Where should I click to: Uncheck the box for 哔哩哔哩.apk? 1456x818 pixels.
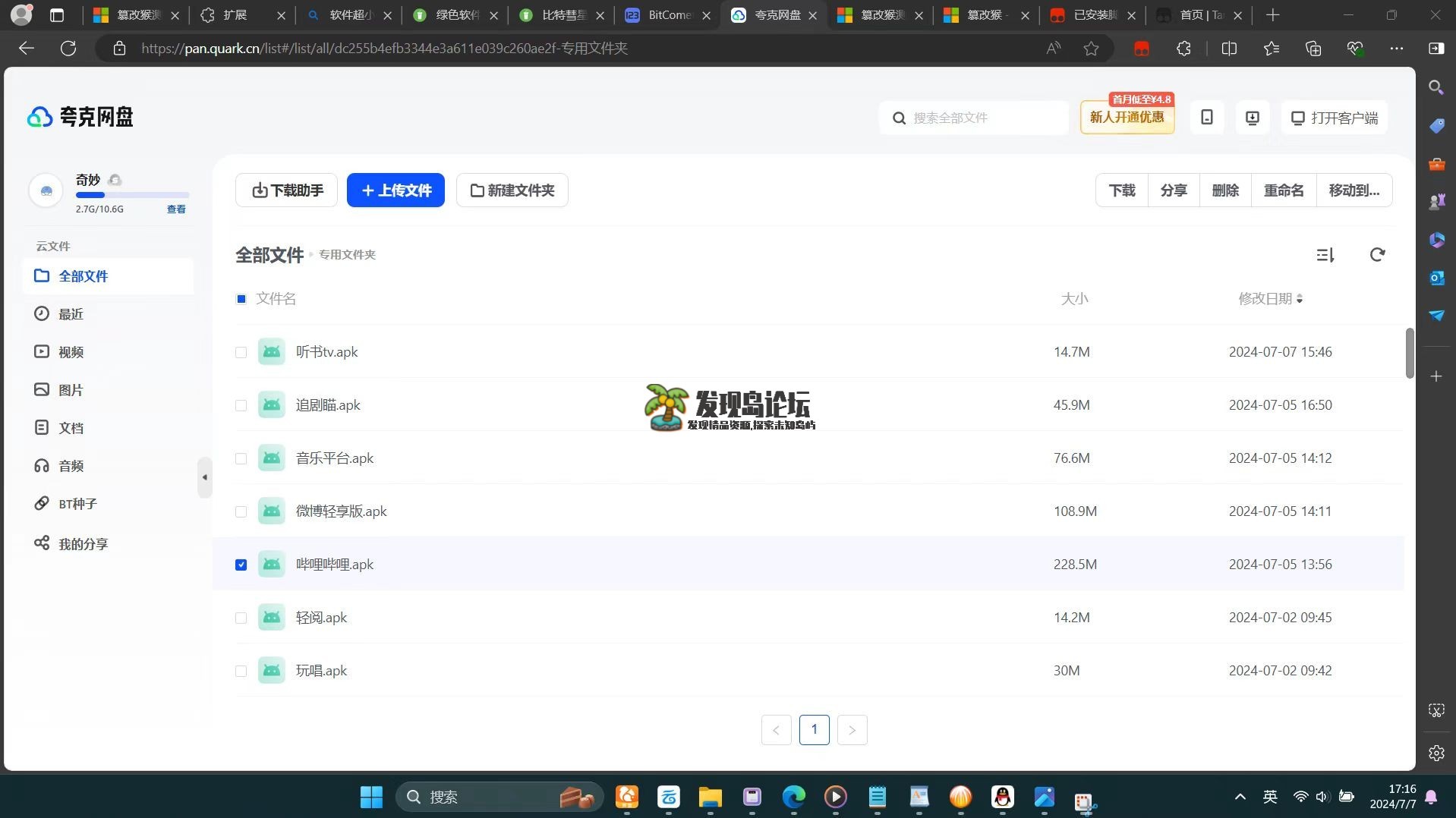coord(241,565)
